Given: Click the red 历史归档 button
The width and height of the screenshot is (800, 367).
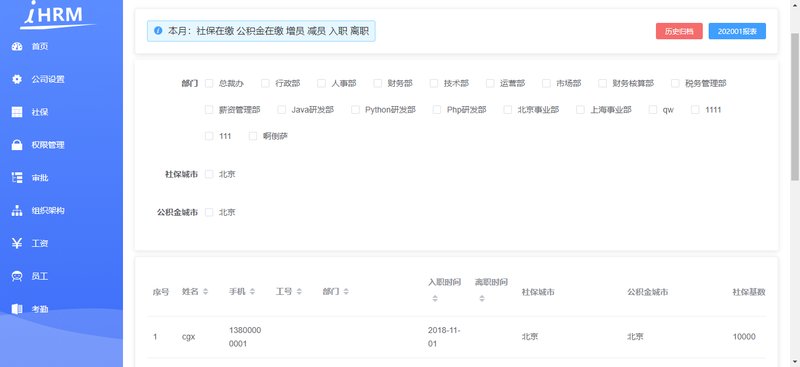Looking at the screenshot, I should point(679,31).
